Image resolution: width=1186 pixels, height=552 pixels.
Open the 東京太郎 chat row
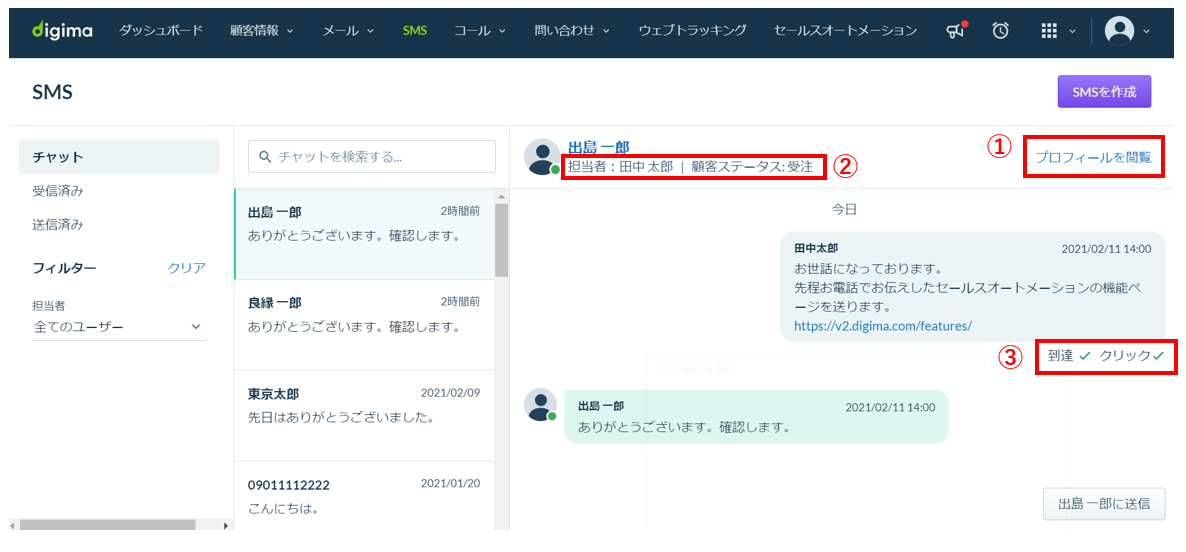(x=364, y=416)
